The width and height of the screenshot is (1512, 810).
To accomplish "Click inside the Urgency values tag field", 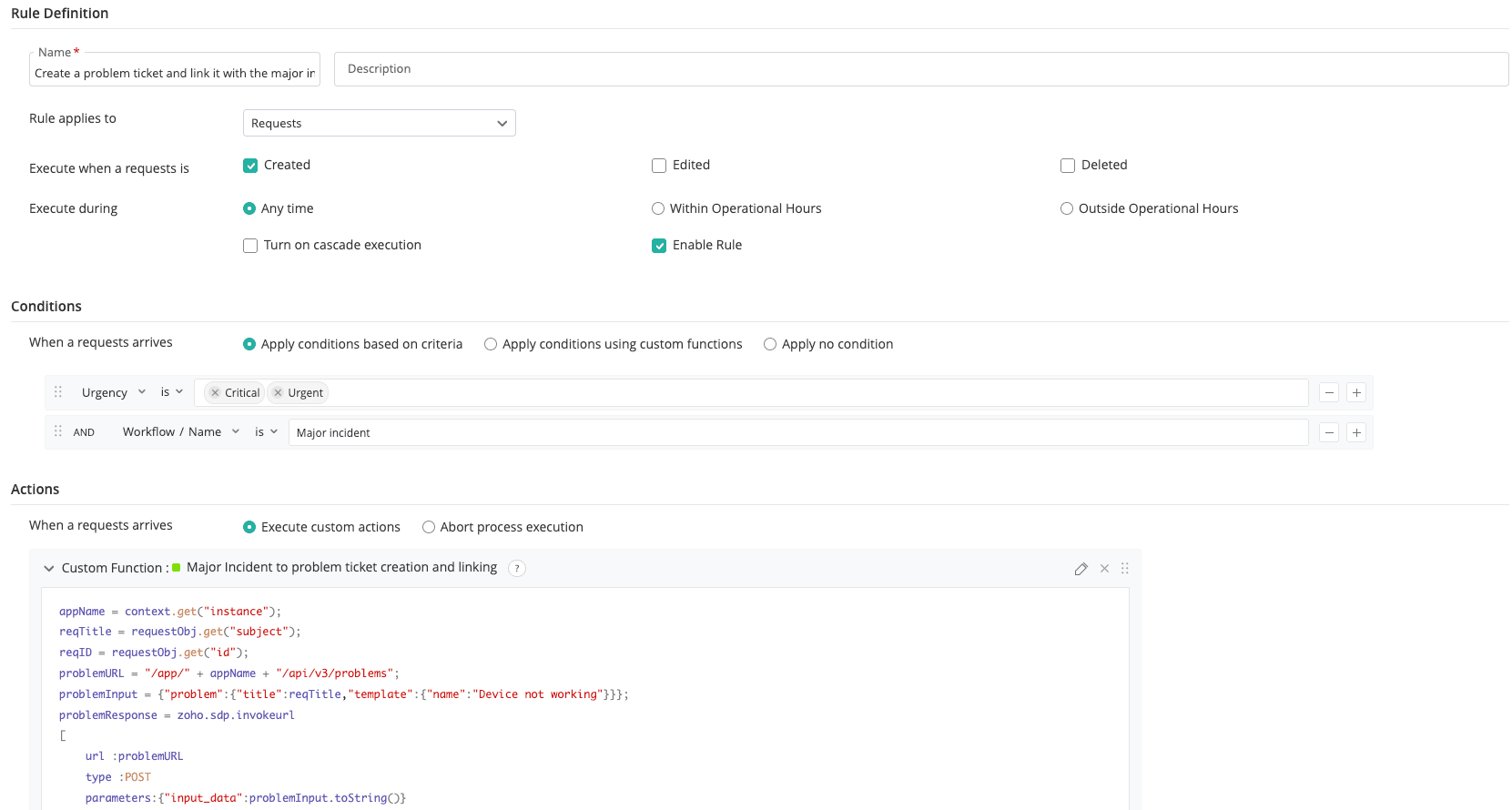I will click(x=751, y=393).
